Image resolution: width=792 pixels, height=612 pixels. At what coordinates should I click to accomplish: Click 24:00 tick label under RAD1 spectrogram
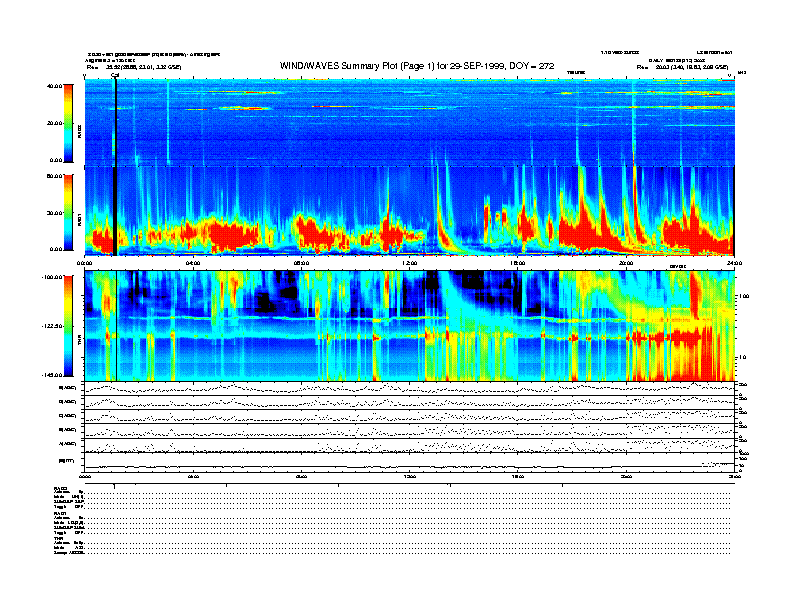pos(734,263)
